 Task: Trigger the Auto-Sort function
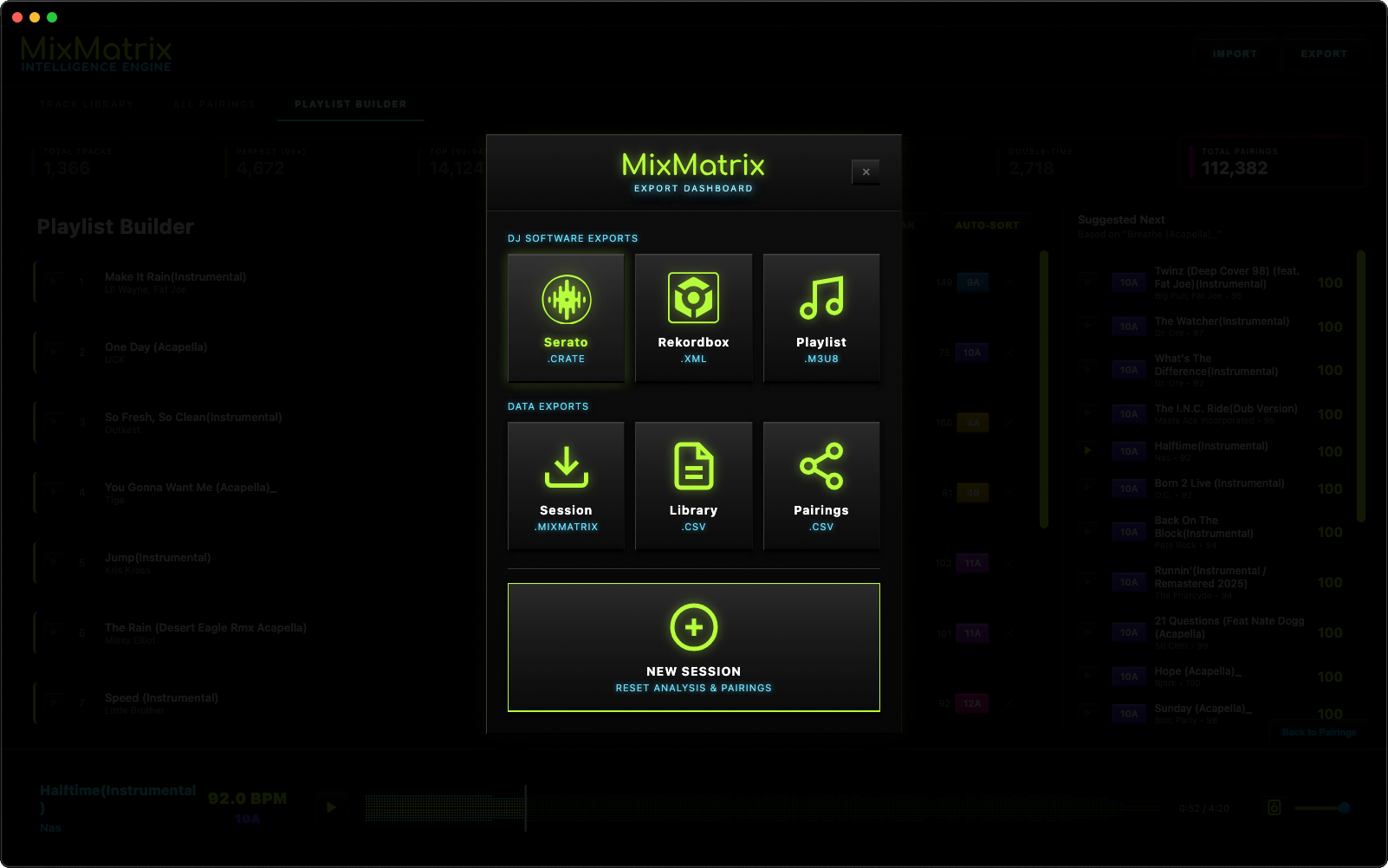coord(988,225)
